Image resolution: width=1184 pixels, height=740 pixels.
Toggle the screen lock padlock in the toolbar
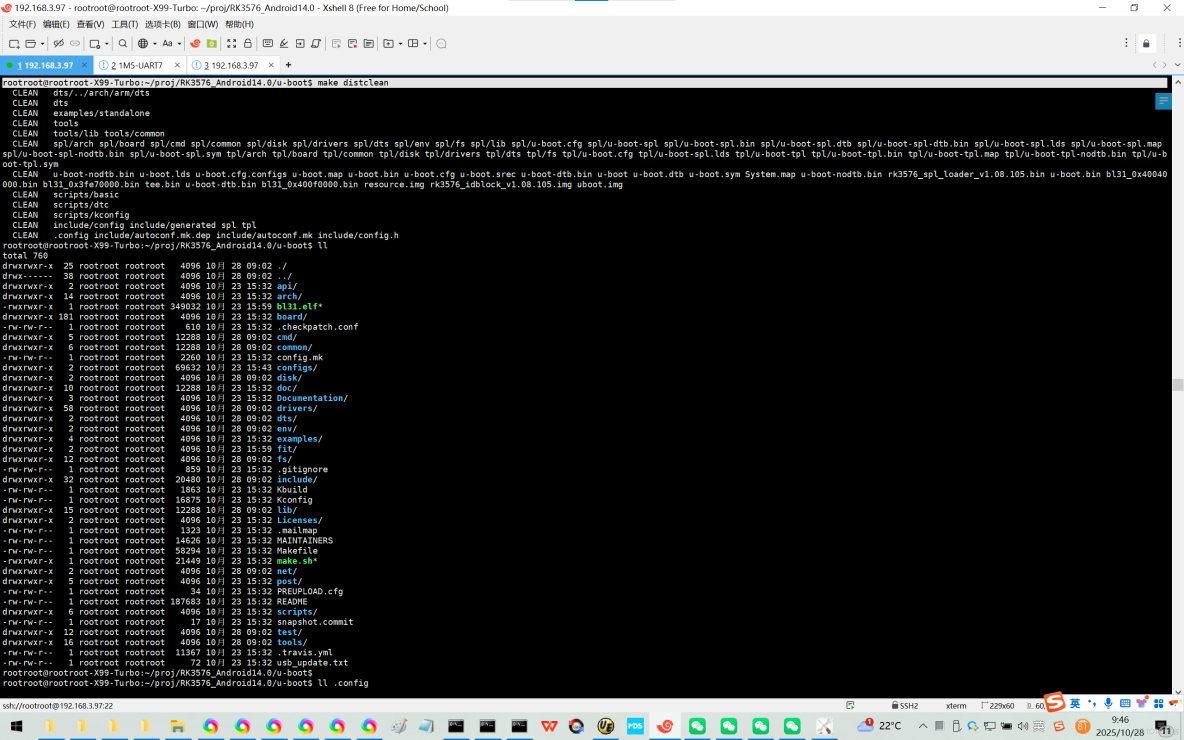coord(248,44)
